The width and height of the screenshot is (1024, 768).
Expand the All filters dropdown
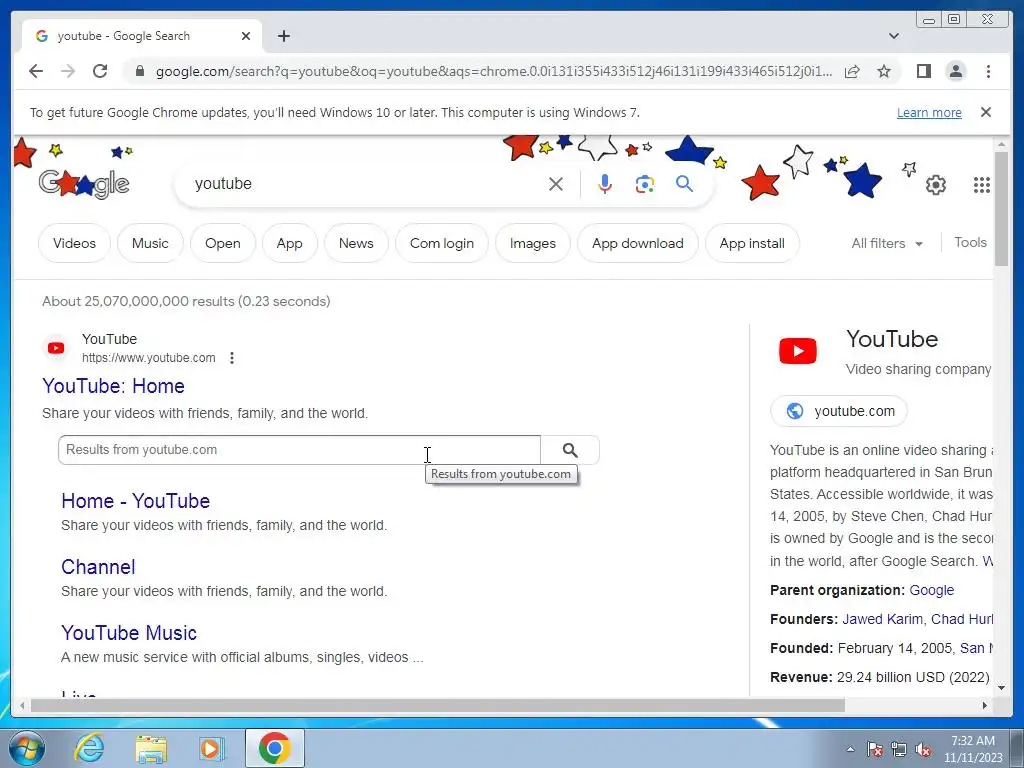click(x=887, y=243)
